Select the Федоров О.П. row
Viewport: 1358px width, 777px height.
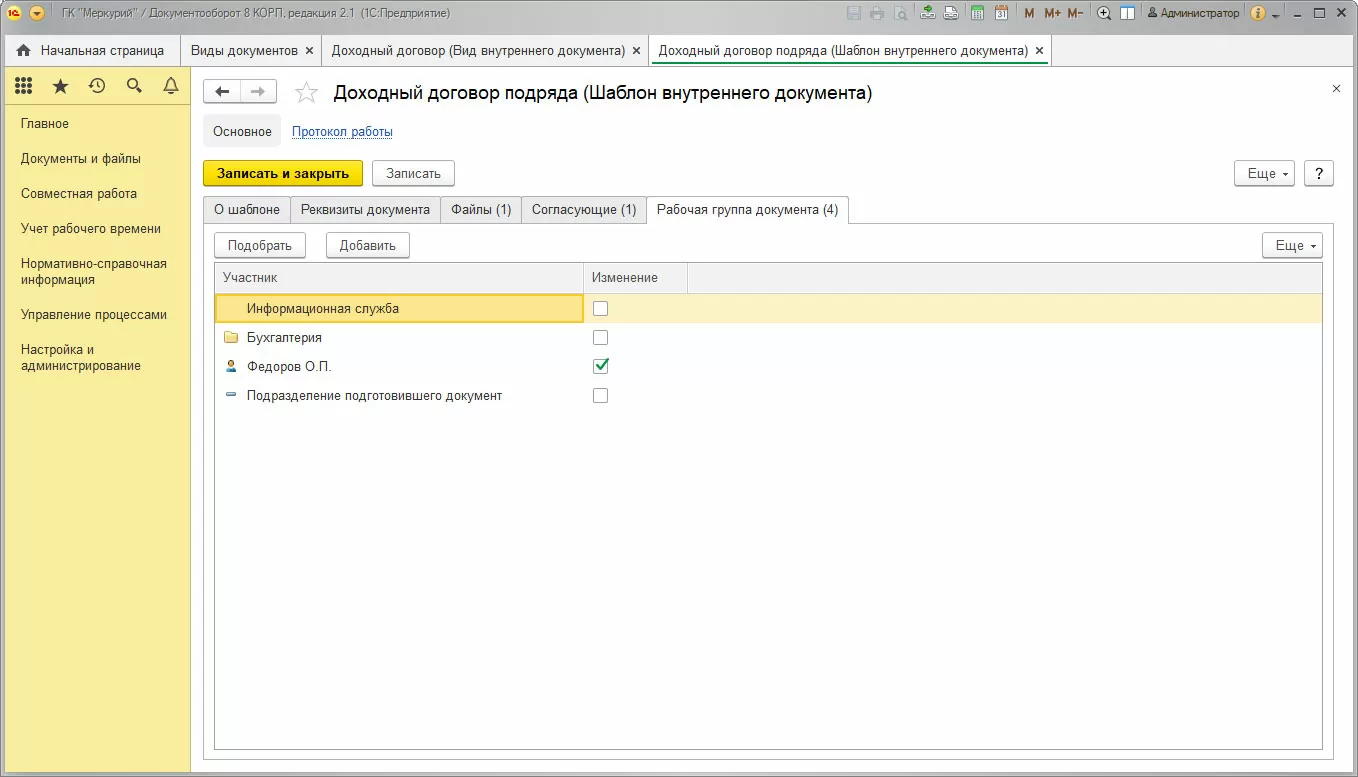(768, 366)
